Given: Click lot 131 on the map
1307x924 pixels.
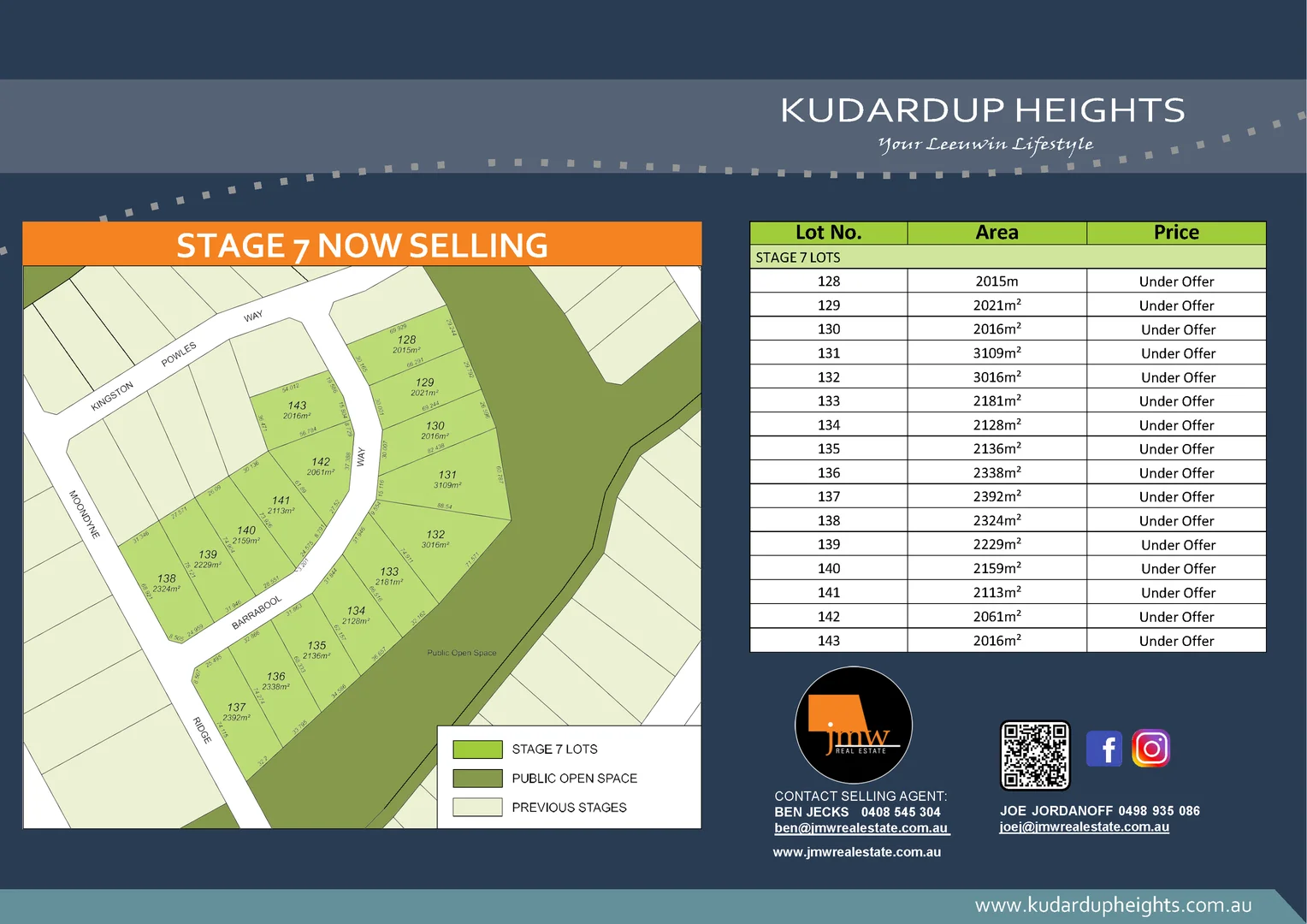Looking at the screenshot, I should click(447, 479).
